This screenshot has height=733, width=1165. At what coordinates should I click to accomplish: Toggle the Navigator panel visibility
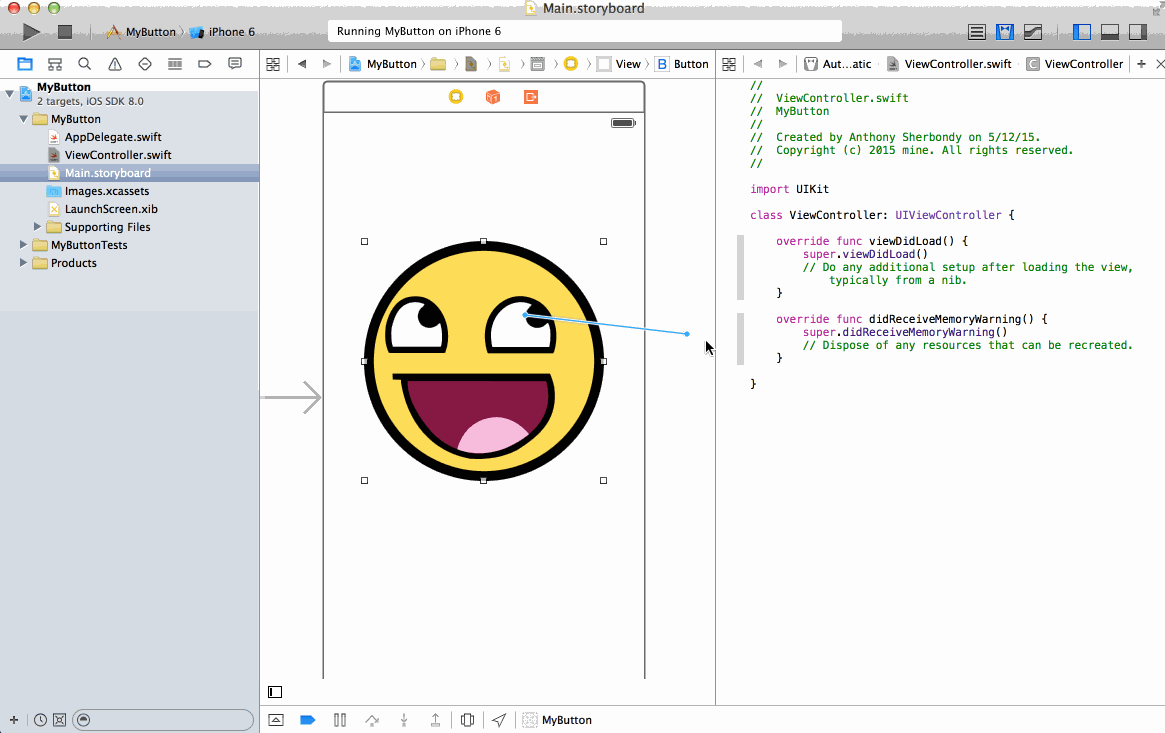[1081, 32]
